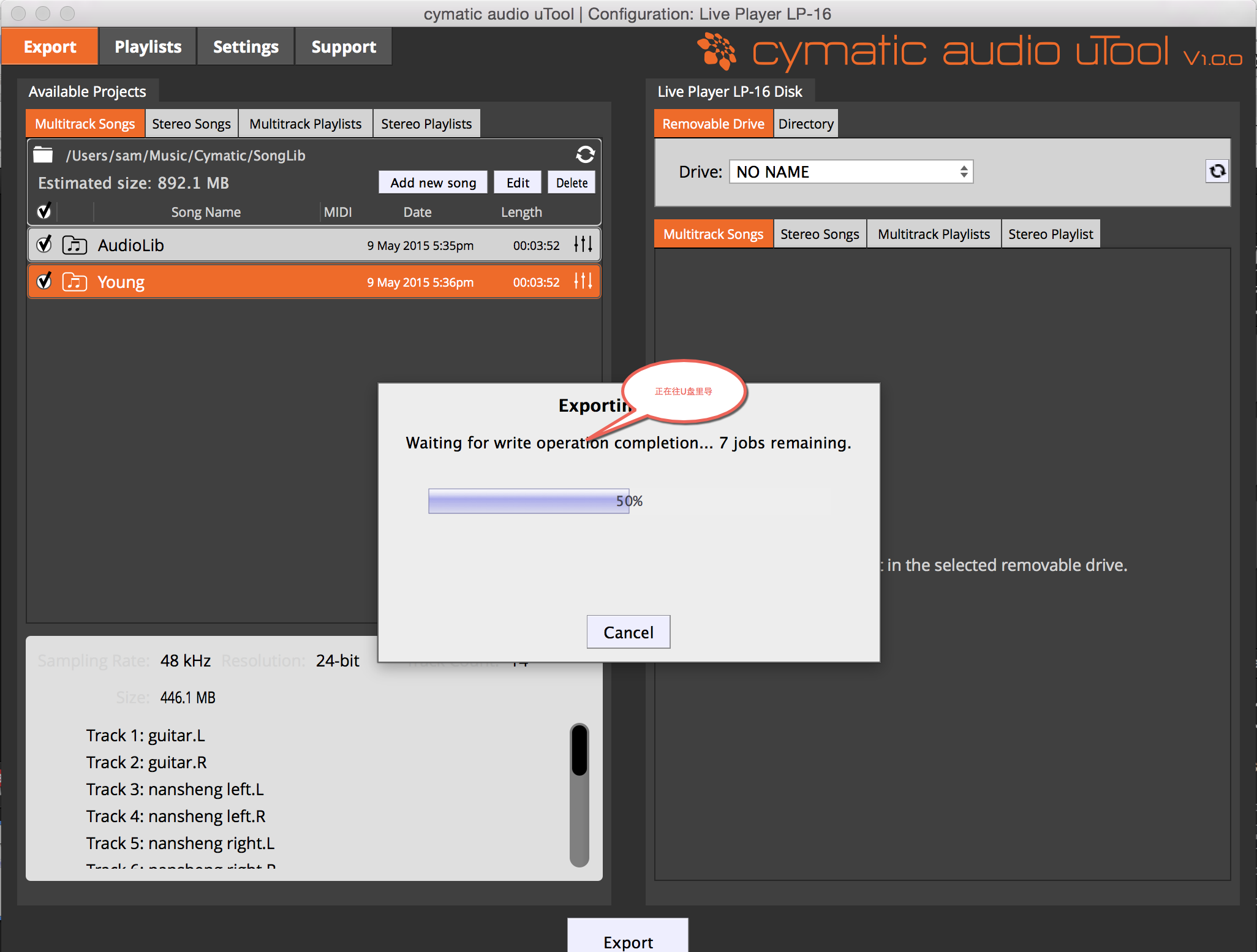Click the Available Projects panel title
Viewport: 1257px width, 952px height.
88,91
